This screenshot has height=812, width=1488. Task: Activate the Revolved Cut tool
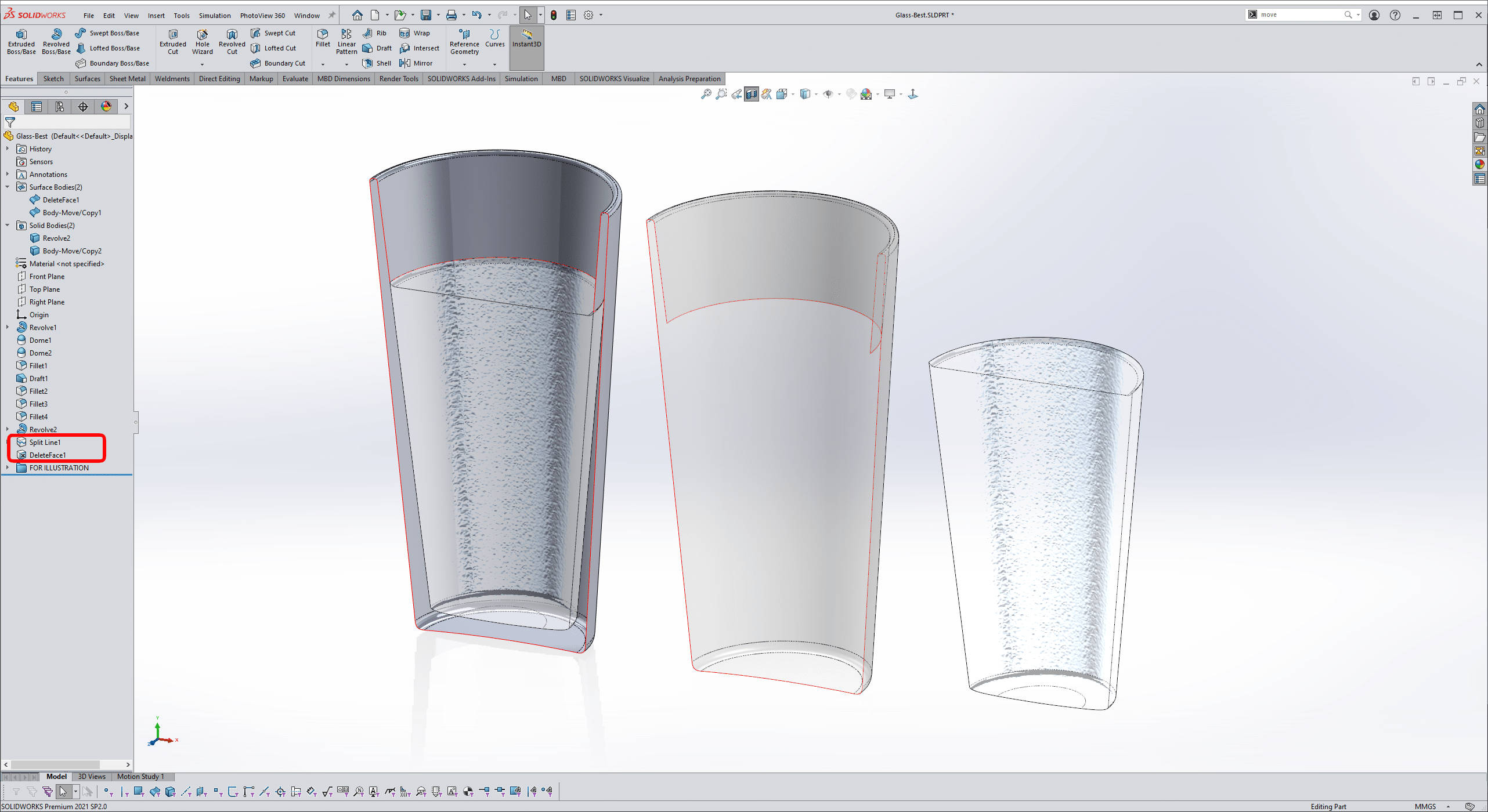[232, 42]
